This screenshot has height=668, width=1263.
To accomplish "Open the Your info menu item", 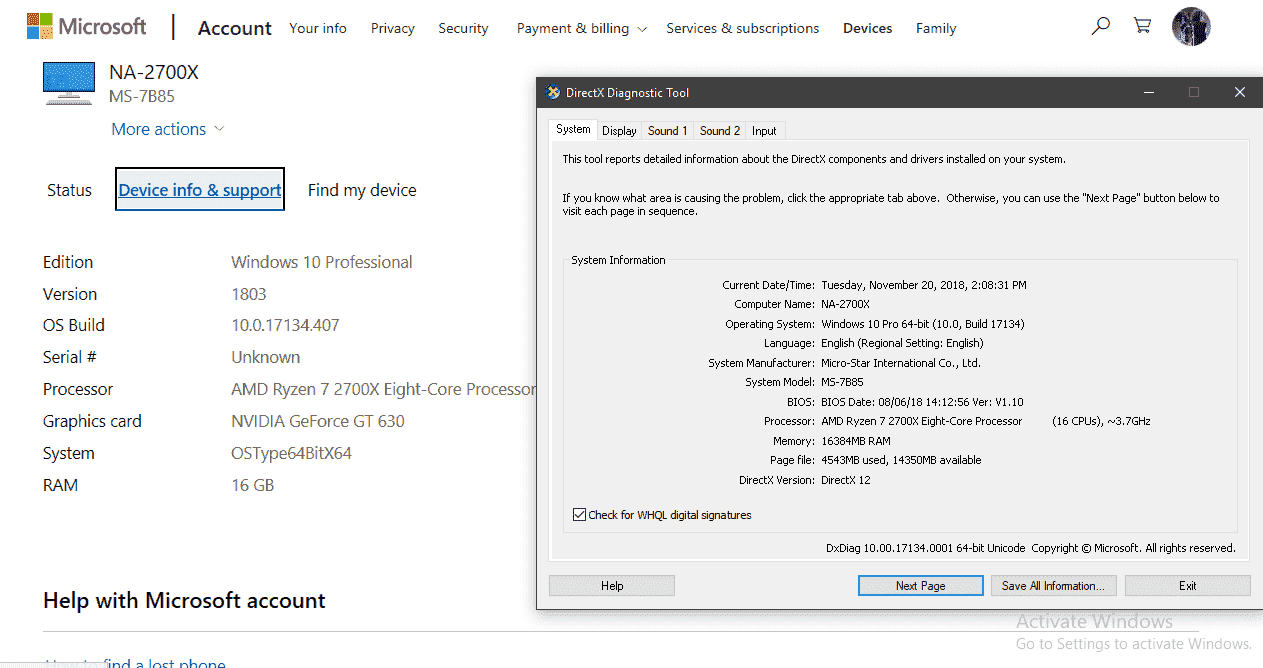I will tap(318, 28).
